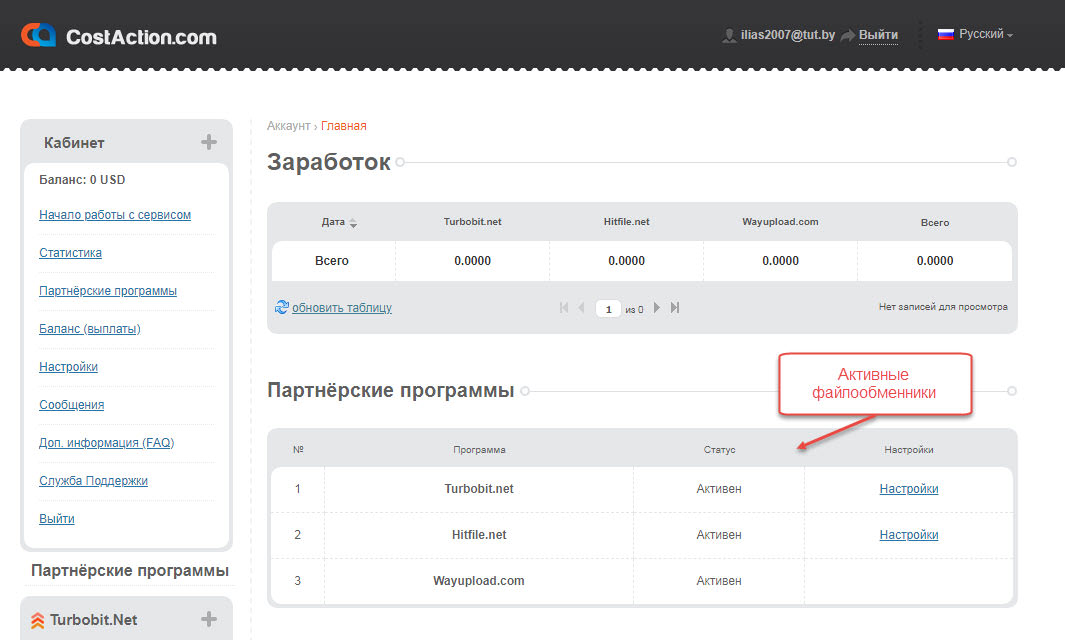
Task: Open Начало работы с сервисом link
Action: (x=115, y=215)
